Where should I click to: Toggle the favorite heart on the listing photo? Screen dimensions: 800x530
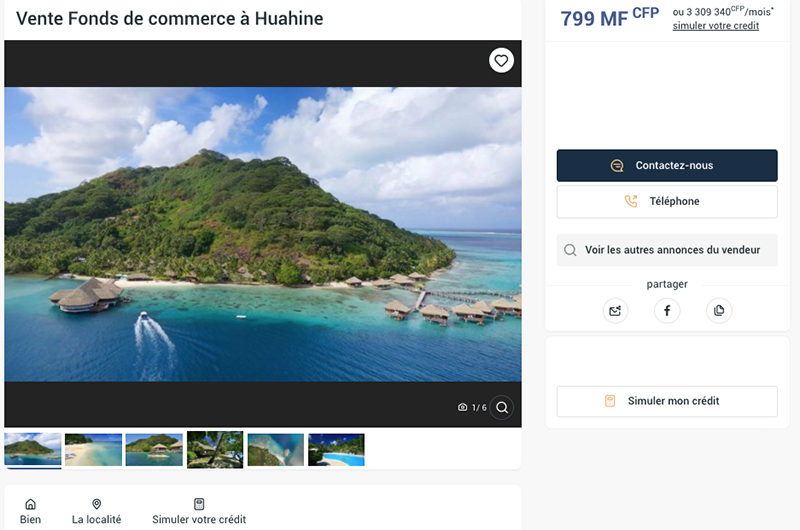[x=501, y=61]
